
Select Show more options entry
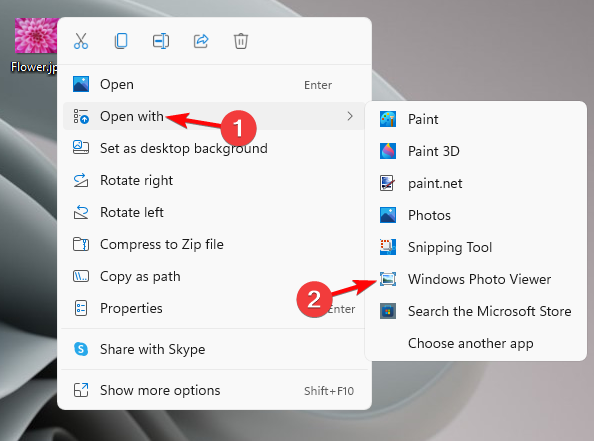pos(214,390)
